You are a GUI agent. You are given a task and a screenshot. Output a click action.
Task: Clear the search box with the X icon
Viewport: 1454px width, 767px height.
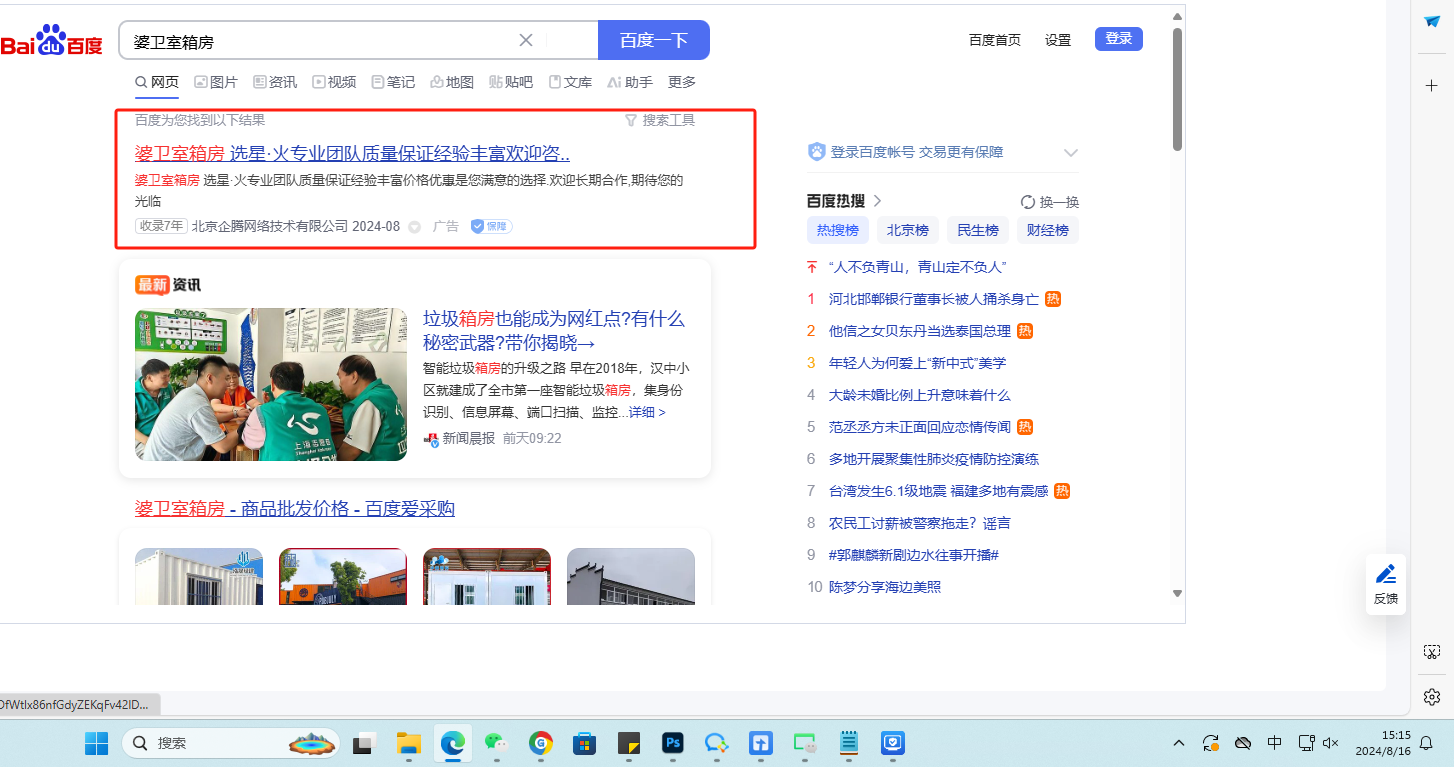526,40
